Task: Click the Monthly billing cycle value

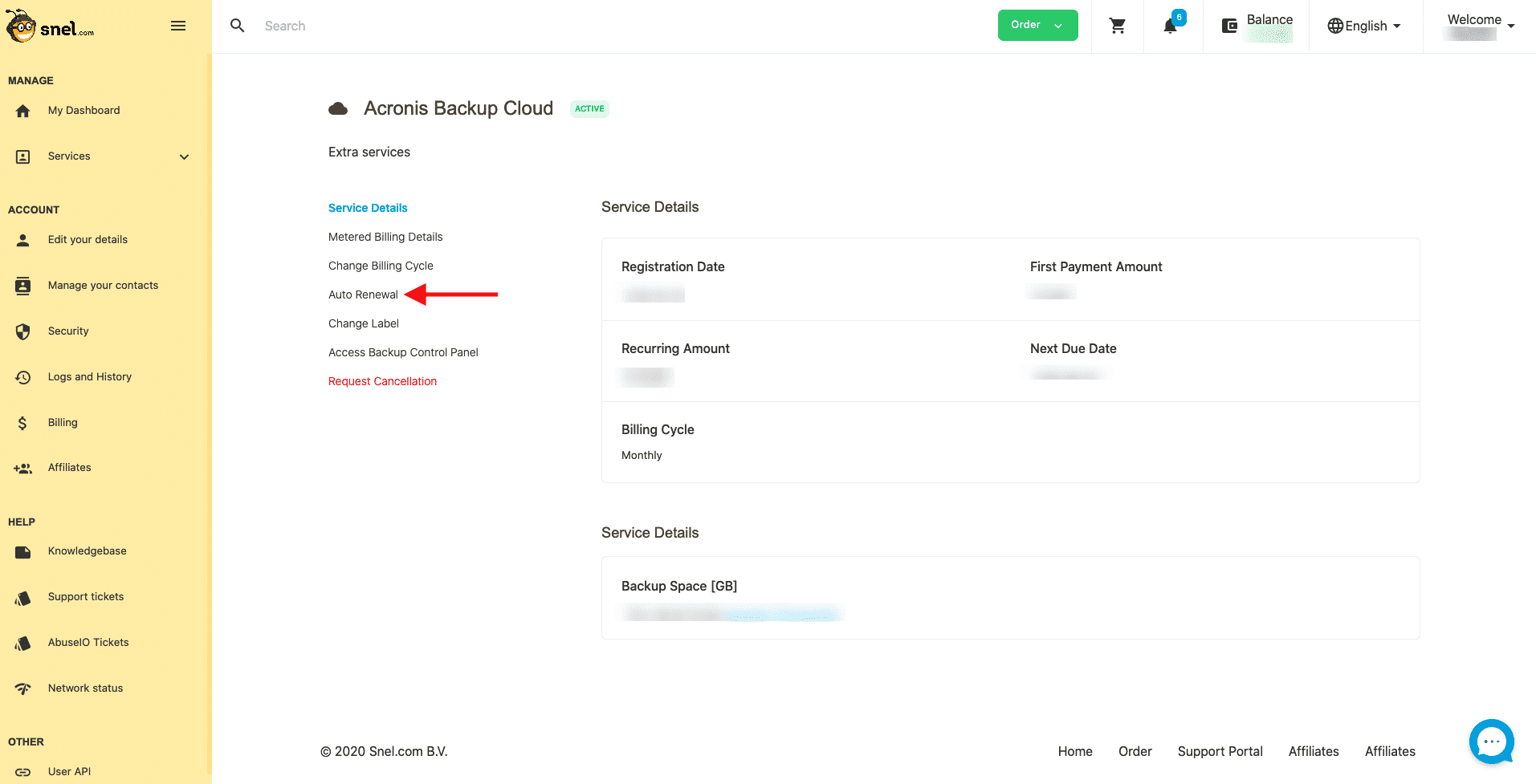Action: pyautogui.click(x=642, y=456)
